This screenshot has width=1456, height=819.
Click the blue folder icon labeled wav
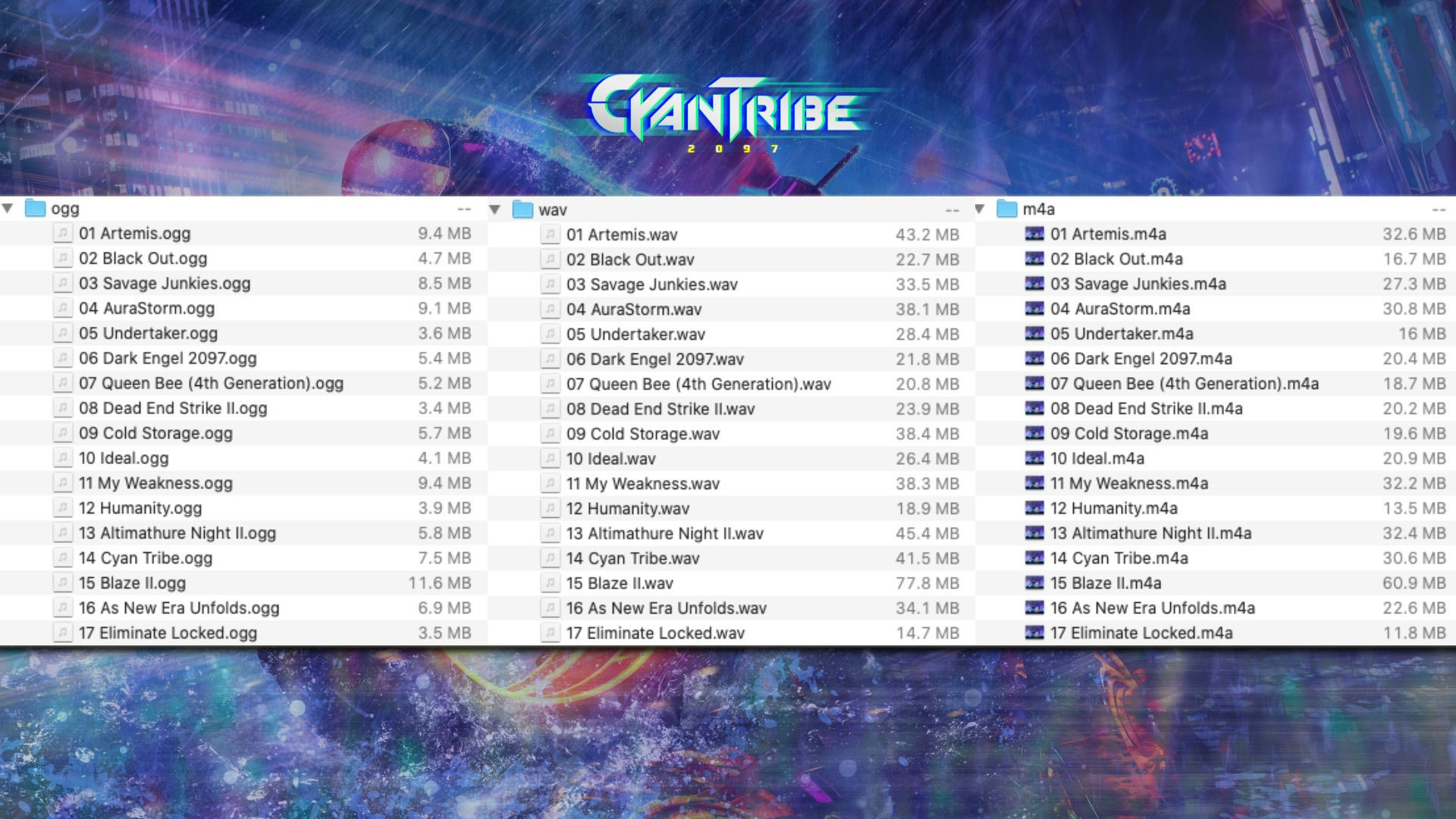pyautogui.click(x=521, y=209)
